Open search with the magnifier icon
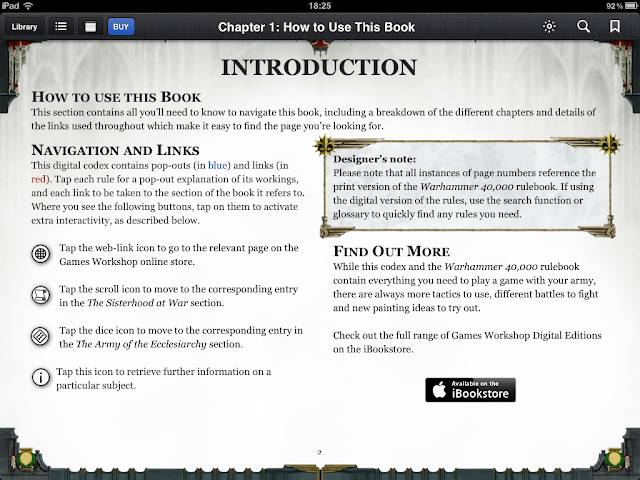The image size is (640, 480). click(x=583, y=27)
